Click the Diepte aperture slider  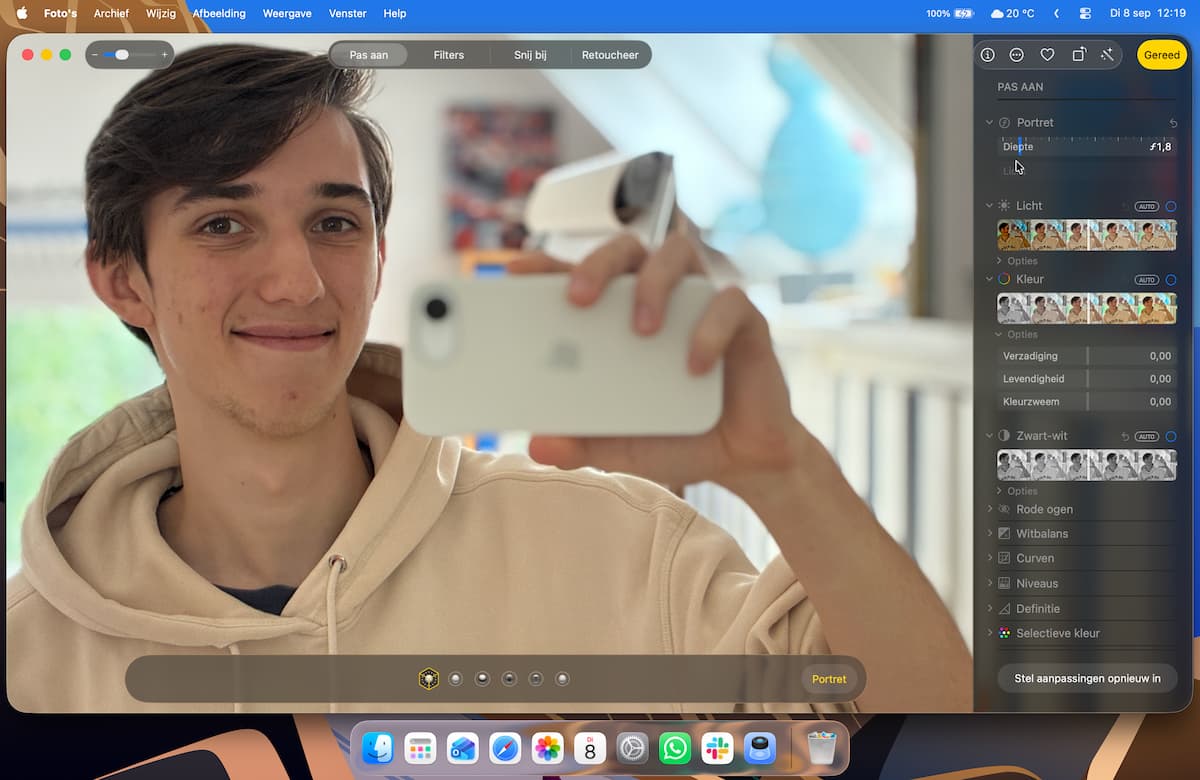click(x=1087, y=146)
